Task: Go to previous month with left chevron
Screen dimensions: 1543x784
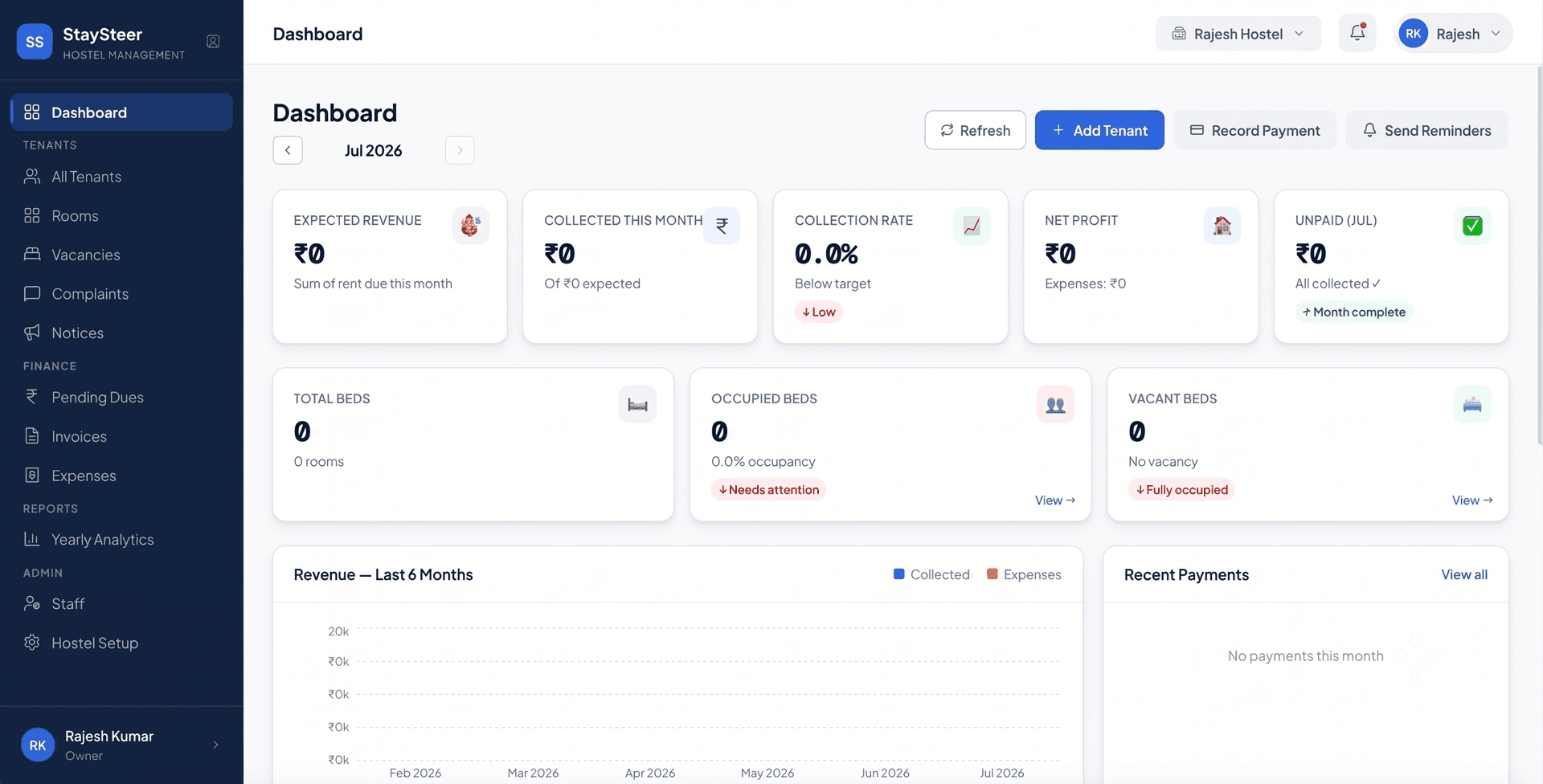Action: pos(288,150)
